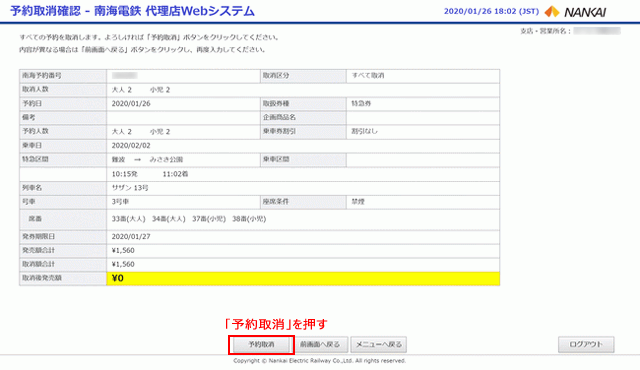This screenshot has width=640, height=370.
Task: Click the 南海予約番号 label cell
Action: [x=63, y=76]
